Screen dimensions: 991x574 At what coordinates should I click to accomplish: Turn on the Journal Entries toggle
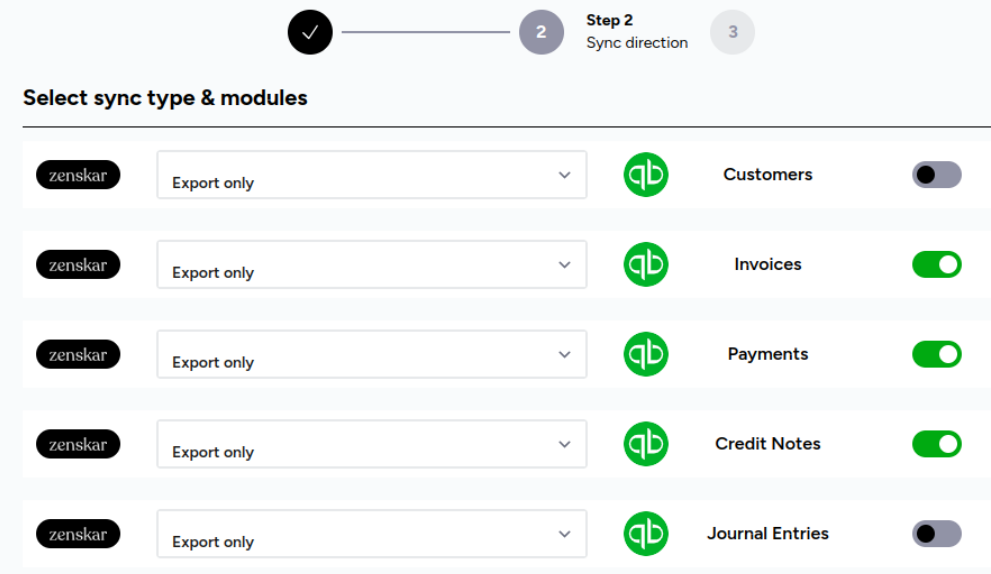[937, 534]
